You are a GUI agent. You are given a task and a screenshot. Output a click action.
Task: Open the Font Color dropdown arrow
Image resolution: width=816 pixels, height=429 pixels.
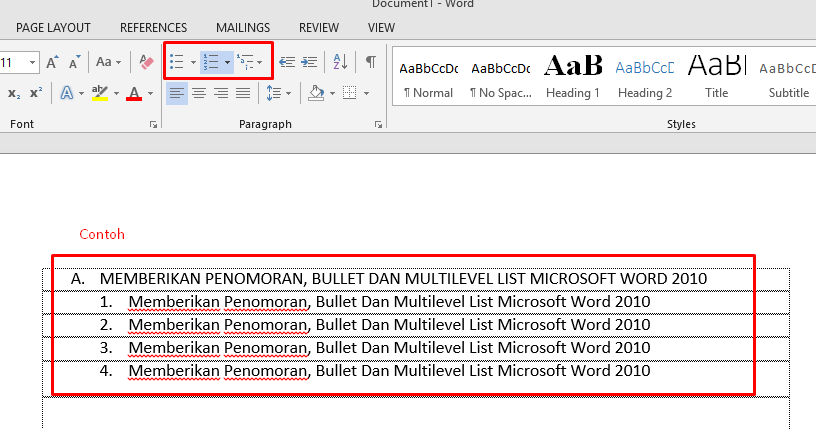(150, 94)
